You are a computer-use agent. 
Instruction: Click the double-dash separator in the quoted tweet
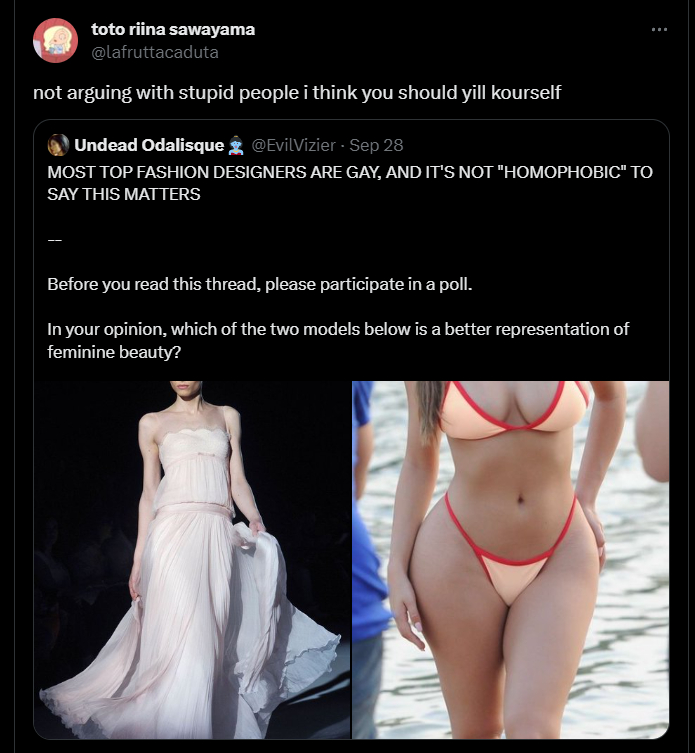[54, 240]
